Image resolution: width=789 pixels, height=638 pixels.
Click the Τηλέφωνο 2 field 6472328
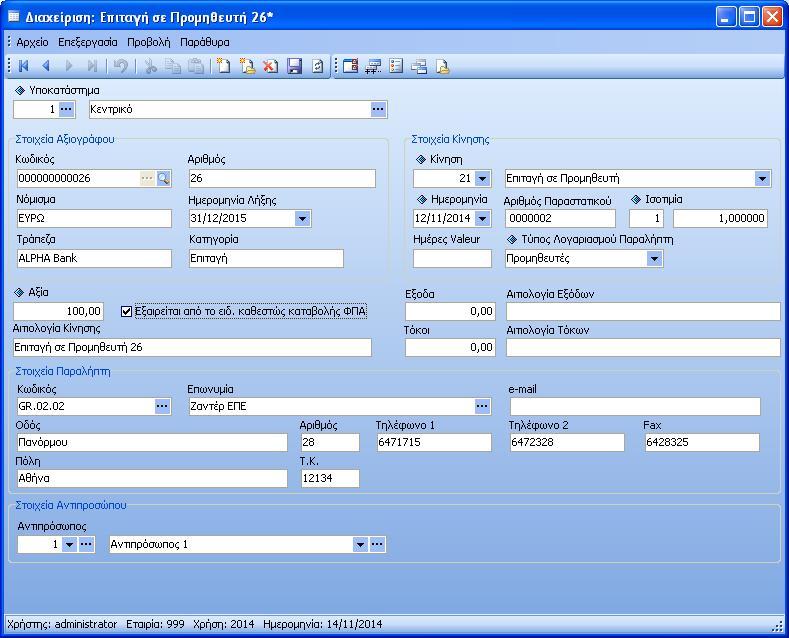pyautogui.click(x=567, y=442)
